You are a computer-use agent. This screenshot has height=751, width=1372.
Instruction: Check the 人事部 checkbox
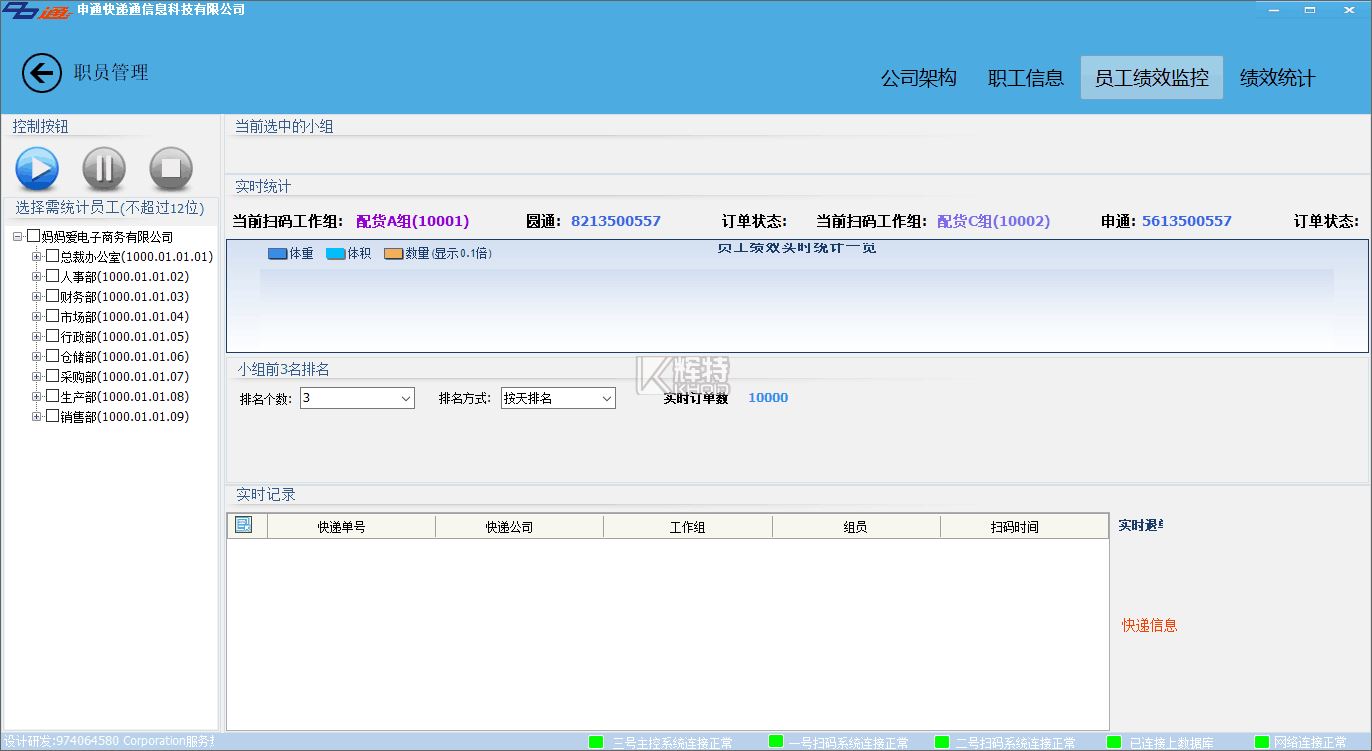53,276
